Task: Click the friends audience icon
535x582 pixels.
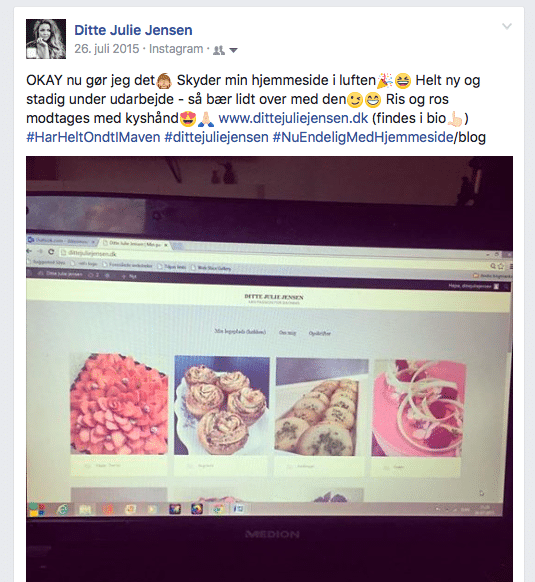Action: [219, 50]
